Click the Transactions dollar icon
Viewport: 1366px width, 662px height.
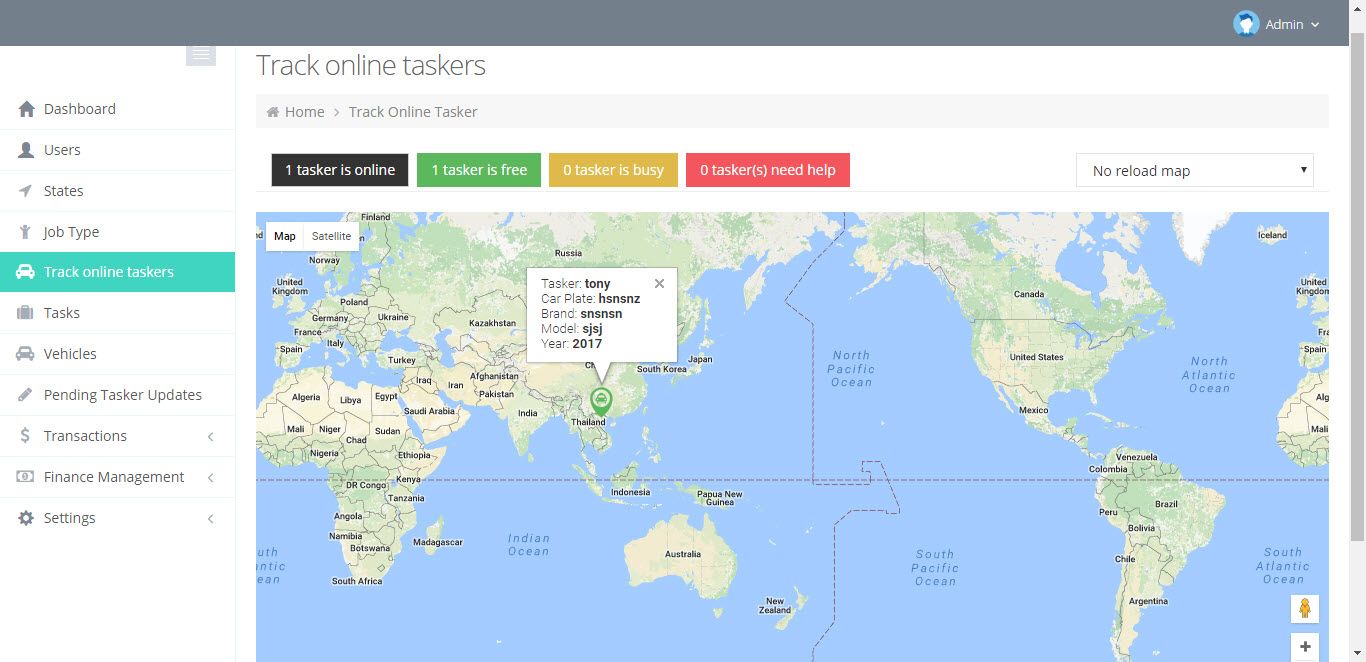pos(26,436)
